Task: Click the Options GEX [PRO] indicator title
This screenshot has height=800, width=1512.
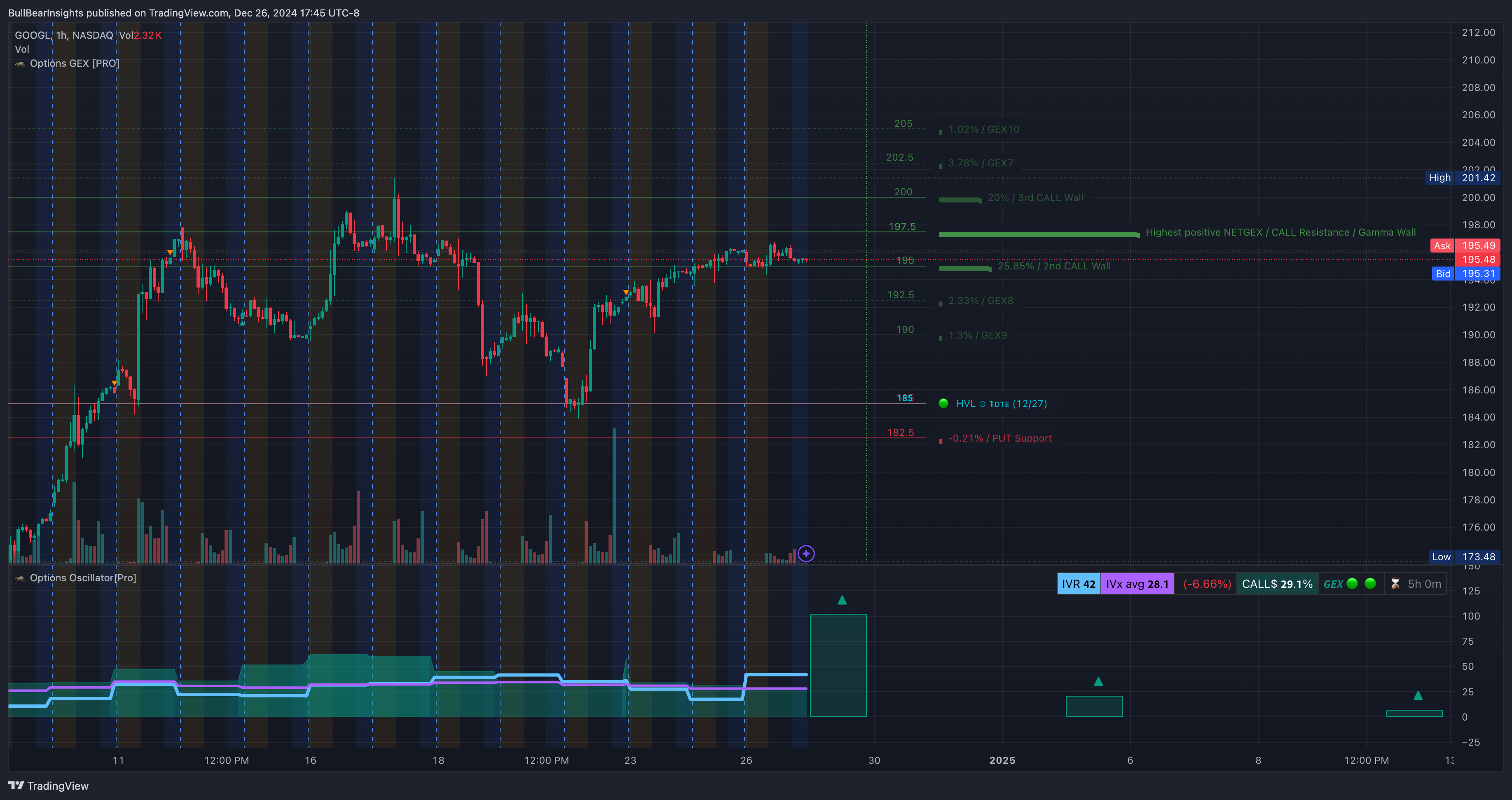Action: [75, 63]
